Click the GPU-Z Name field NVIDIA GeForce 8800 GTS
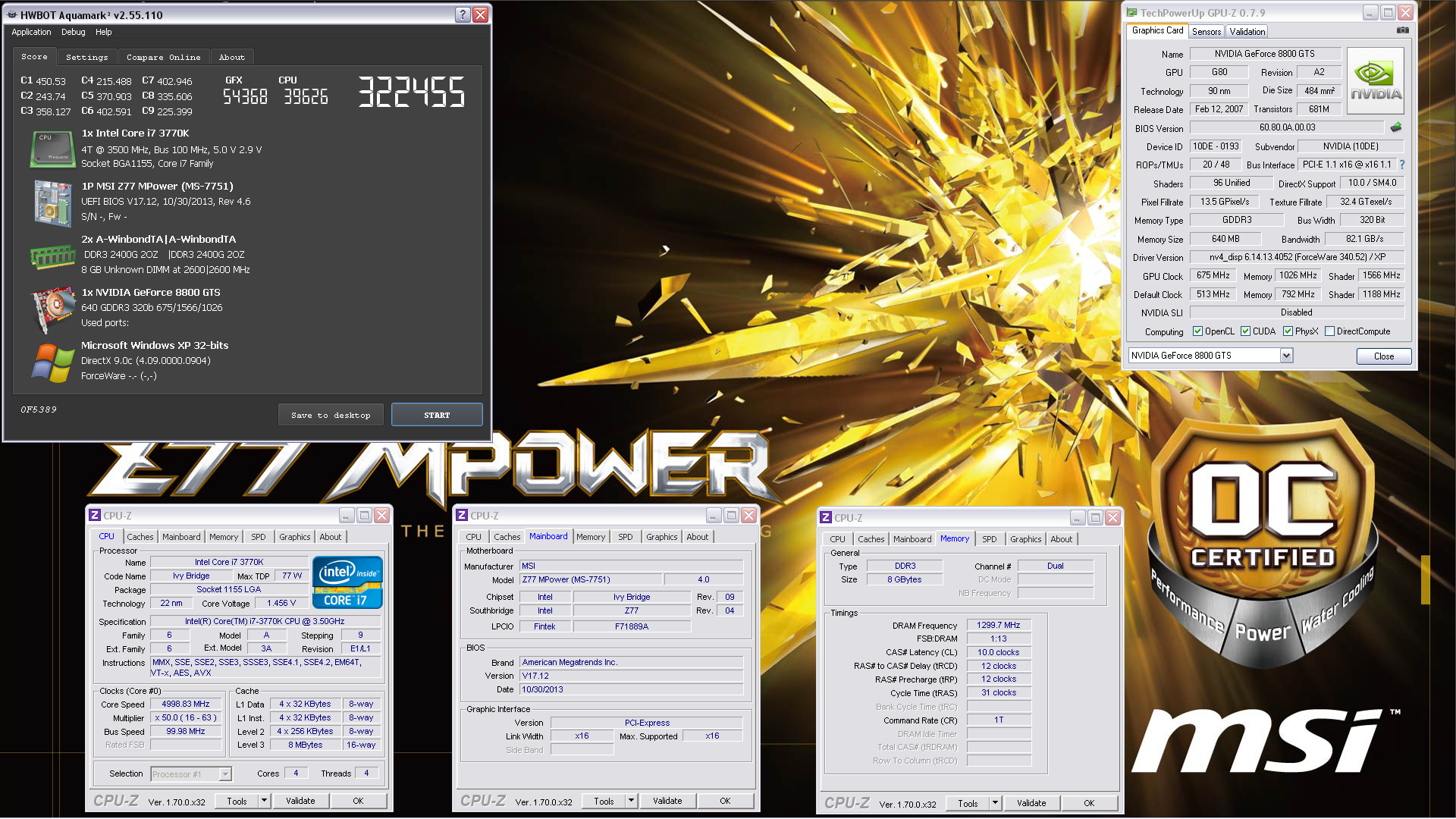 pyautogui.click(x=1265, y=54)
